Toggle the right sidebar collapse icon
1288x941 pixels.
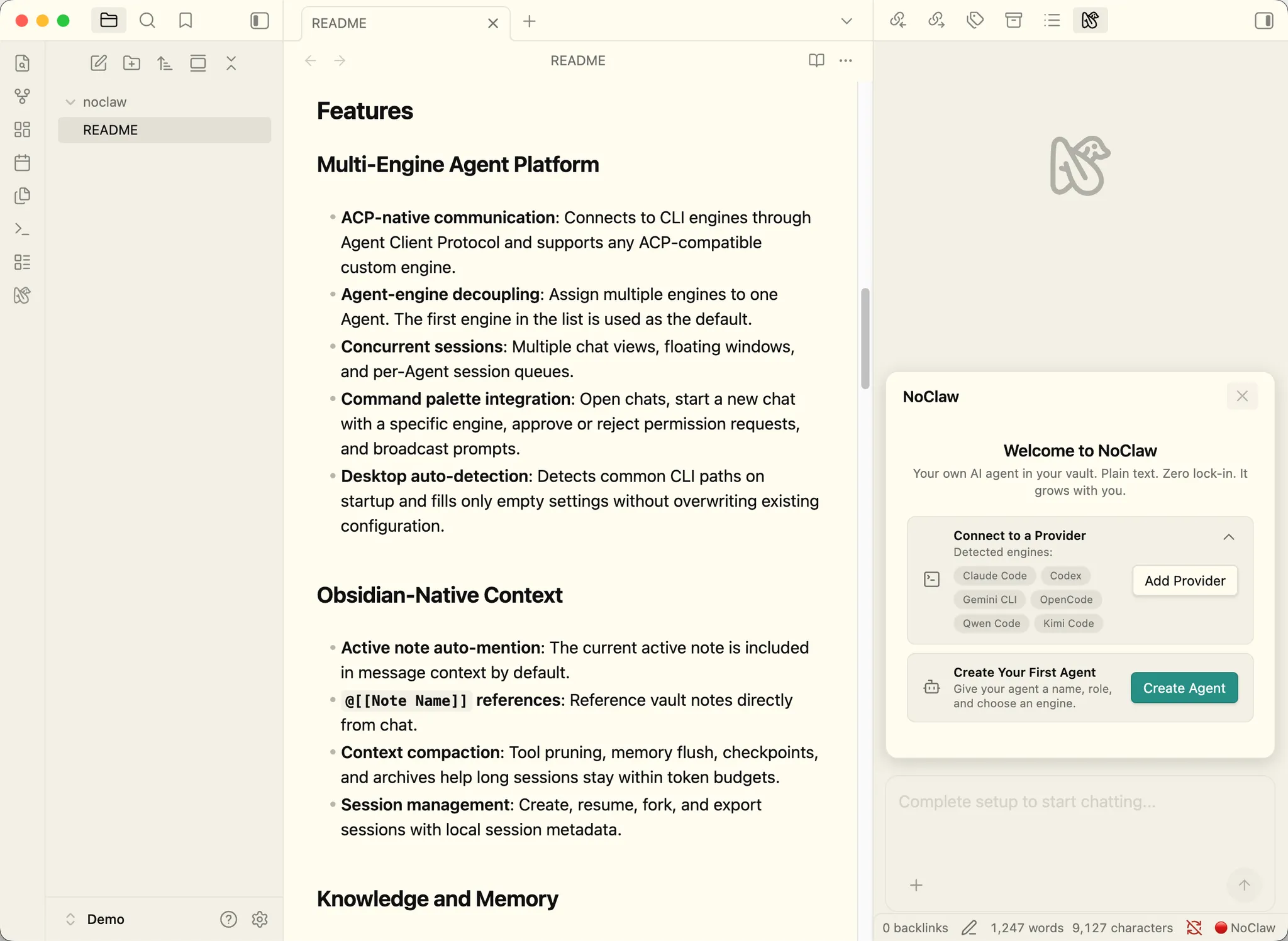(1263, 21)
